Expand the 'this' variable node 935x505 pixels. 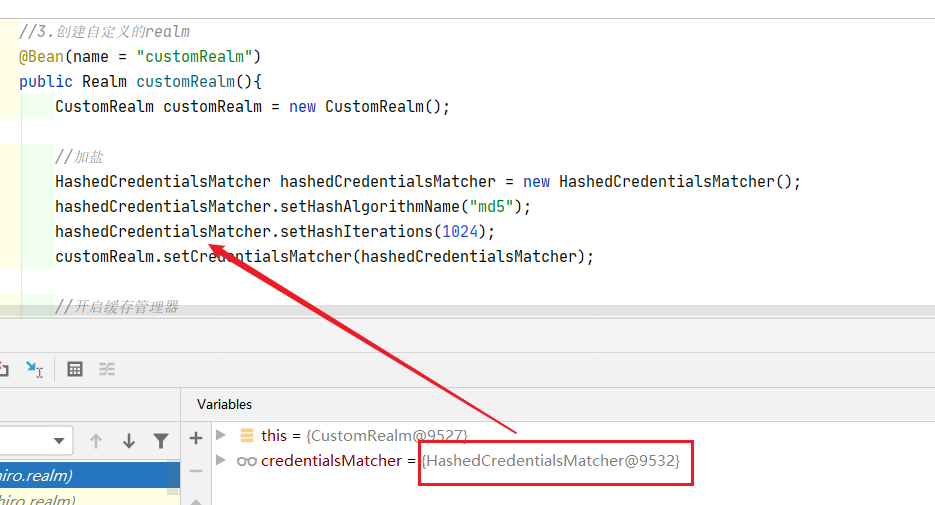(x=221, y=435)
